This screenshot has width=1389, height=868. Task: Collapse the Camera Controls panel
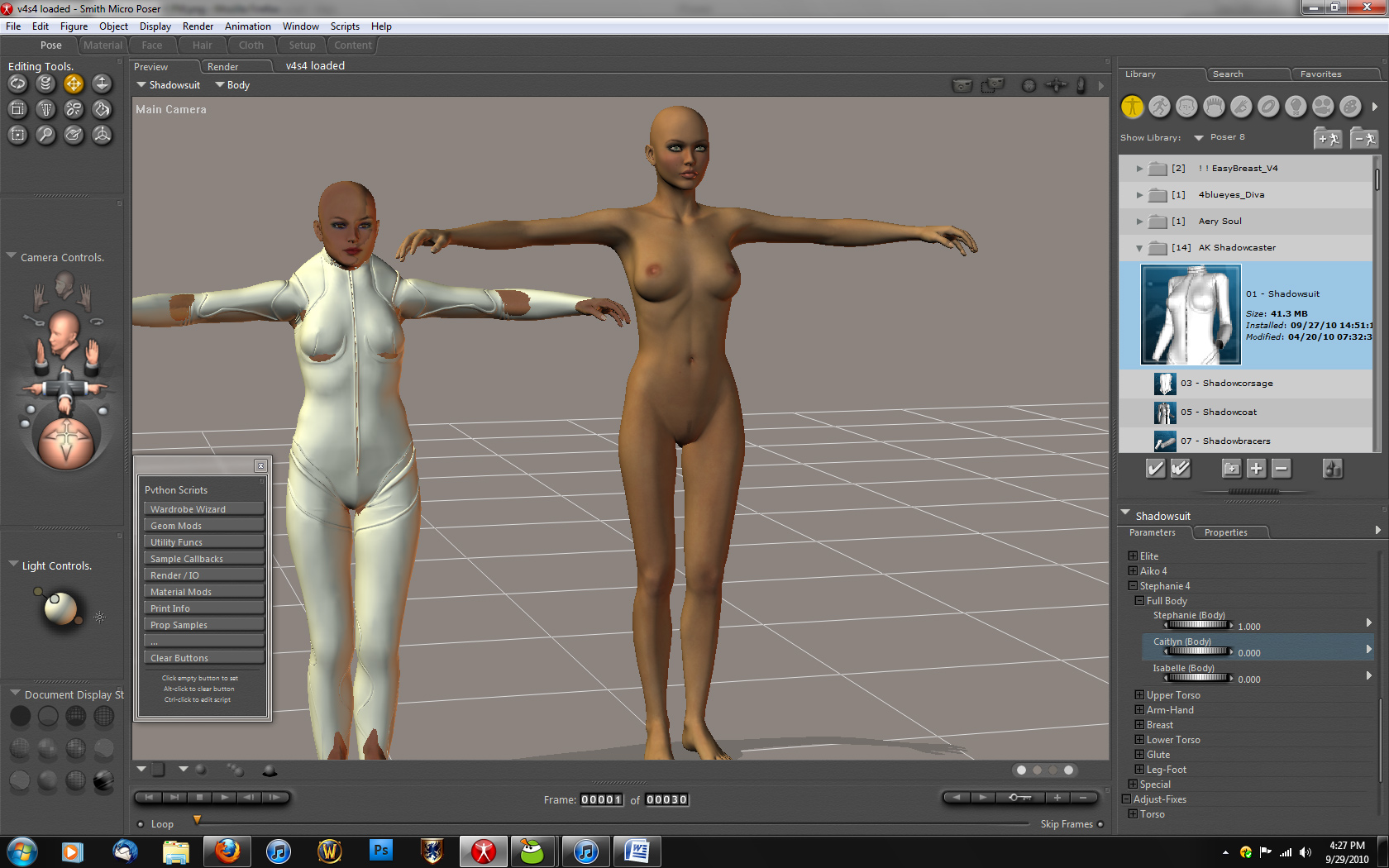pyautogui.click(x=12, y=256)
